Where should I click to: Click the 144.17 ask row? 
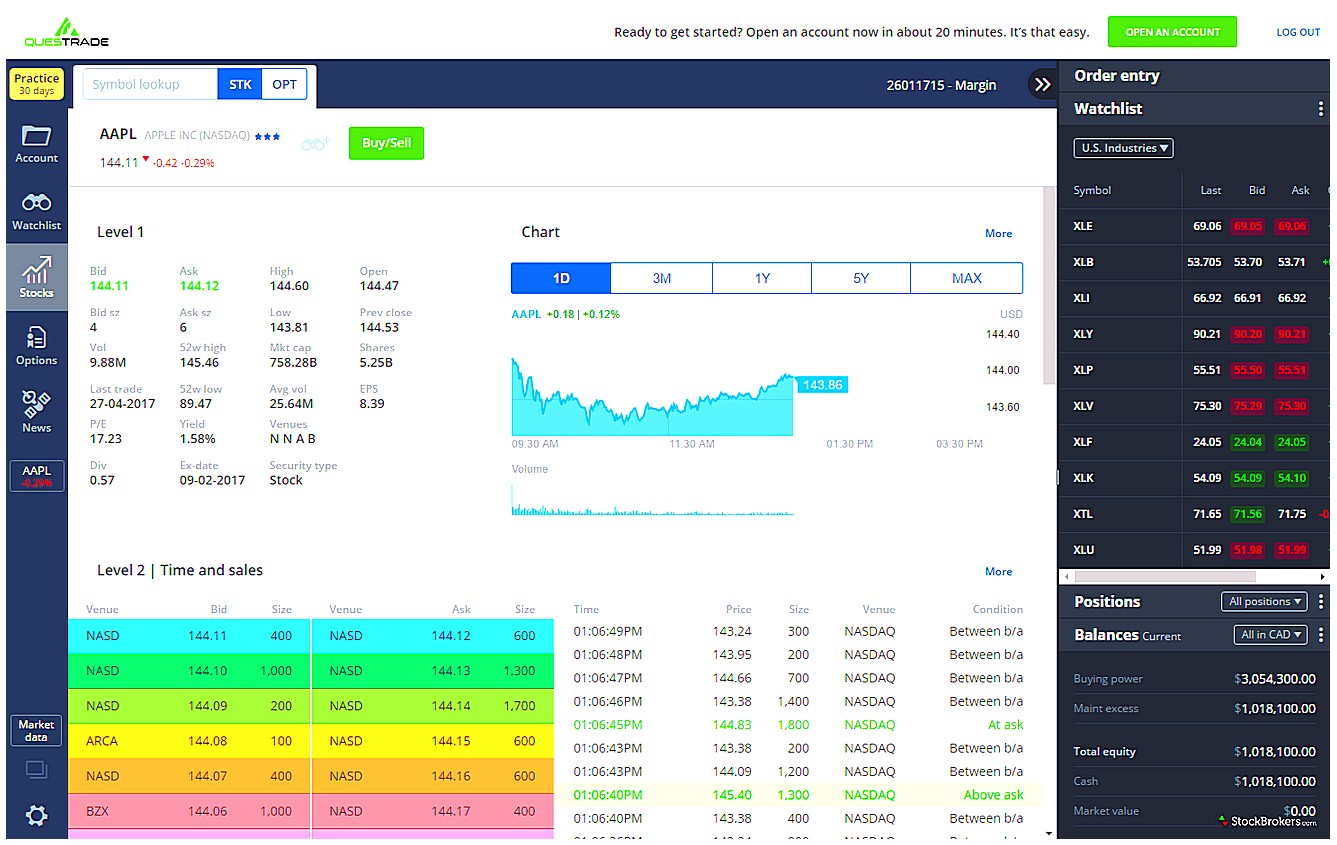pyautogui.click(x=432, y=811)
